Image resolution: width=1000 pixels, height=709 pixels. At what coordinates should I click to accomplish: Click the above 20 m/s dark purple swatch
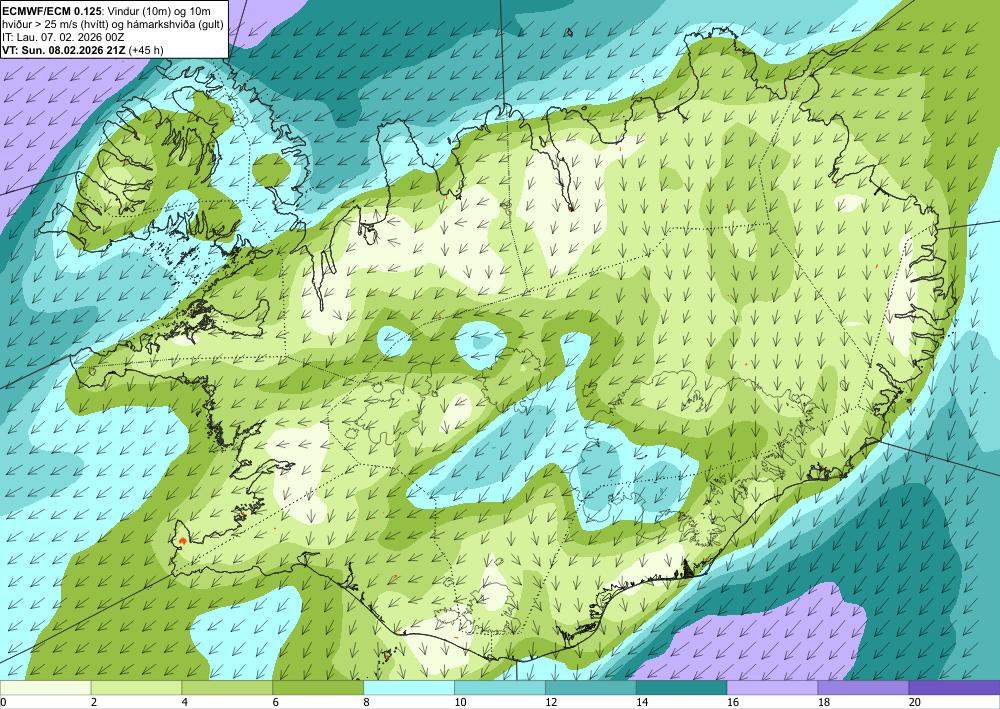coord(954,687)
